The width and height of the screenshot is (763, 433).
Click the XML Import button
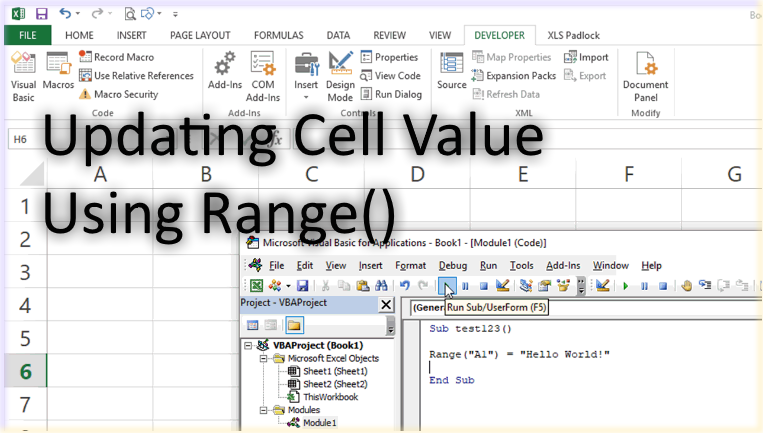[586, 57]
